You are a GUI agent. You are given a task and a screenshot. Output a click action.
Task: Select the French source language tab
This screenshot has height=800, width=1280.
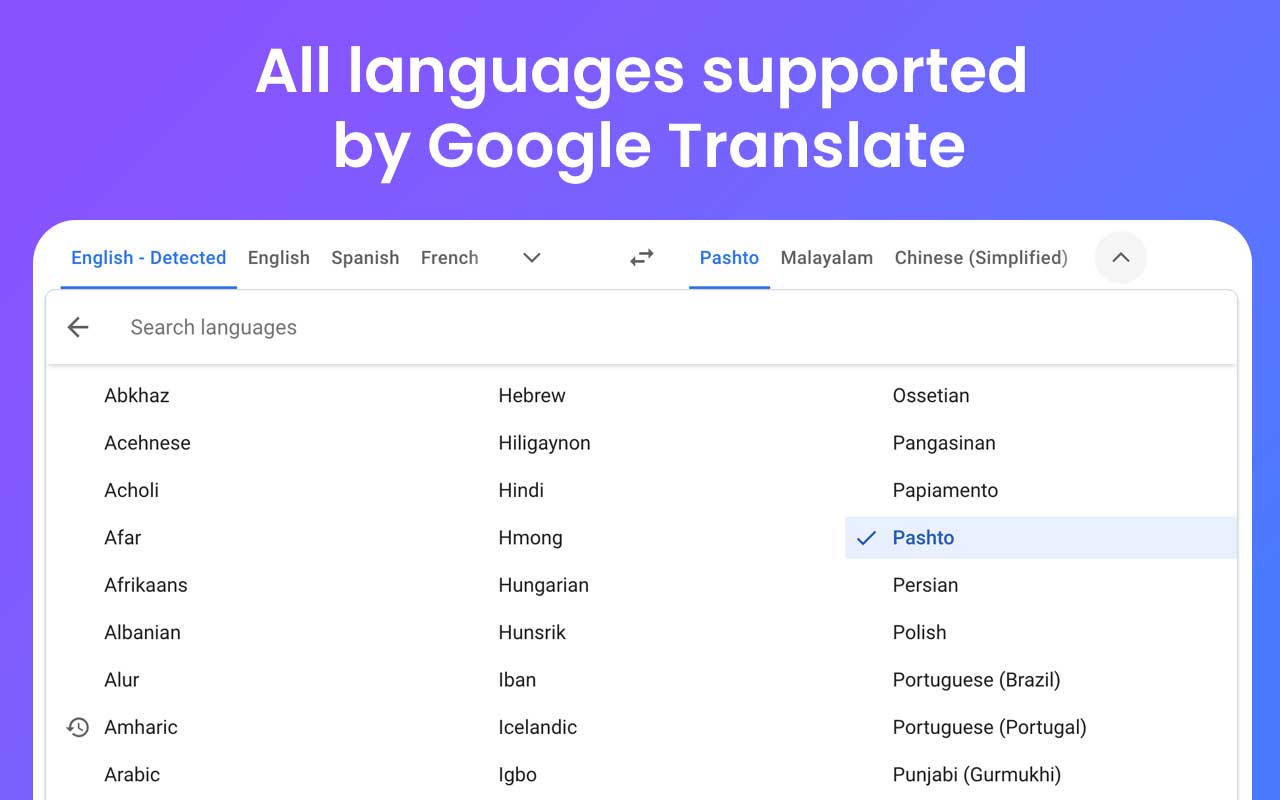point(449,257)
